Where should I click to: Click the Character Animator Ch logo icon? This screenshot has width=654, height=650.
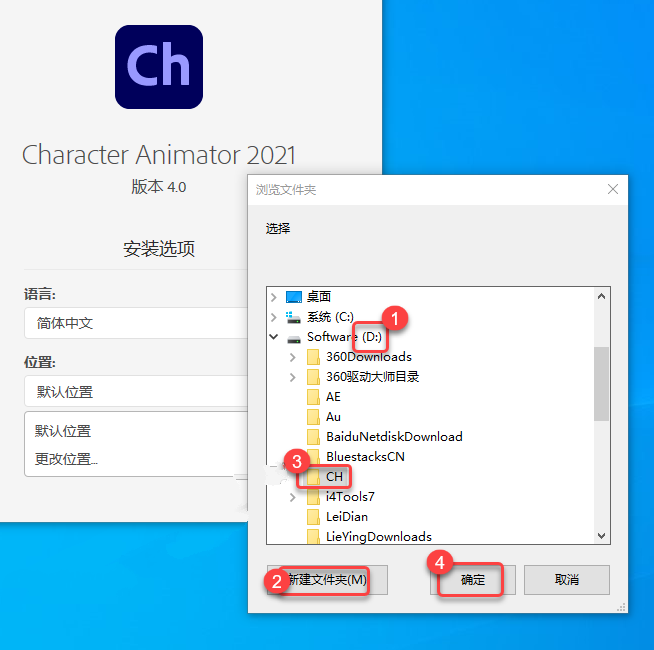click(x=159, y=67)
